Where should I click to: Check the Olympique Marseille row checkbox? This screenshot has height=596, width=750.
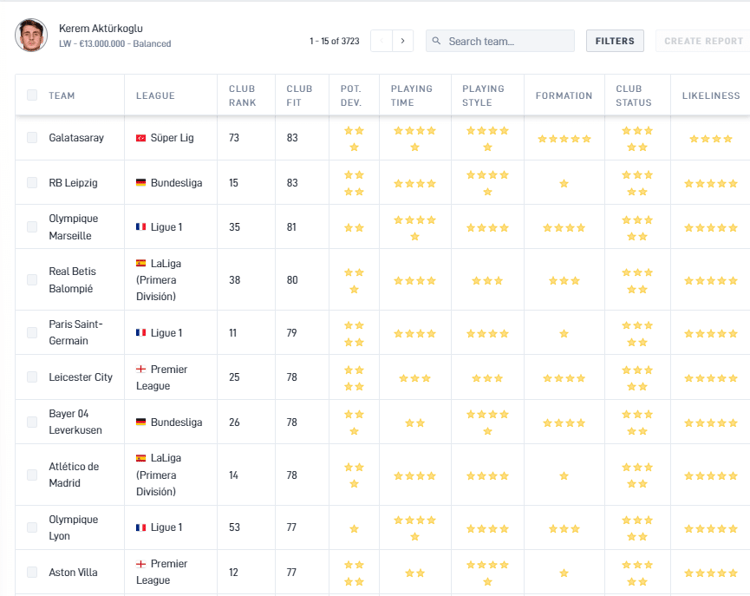(32, 227)
